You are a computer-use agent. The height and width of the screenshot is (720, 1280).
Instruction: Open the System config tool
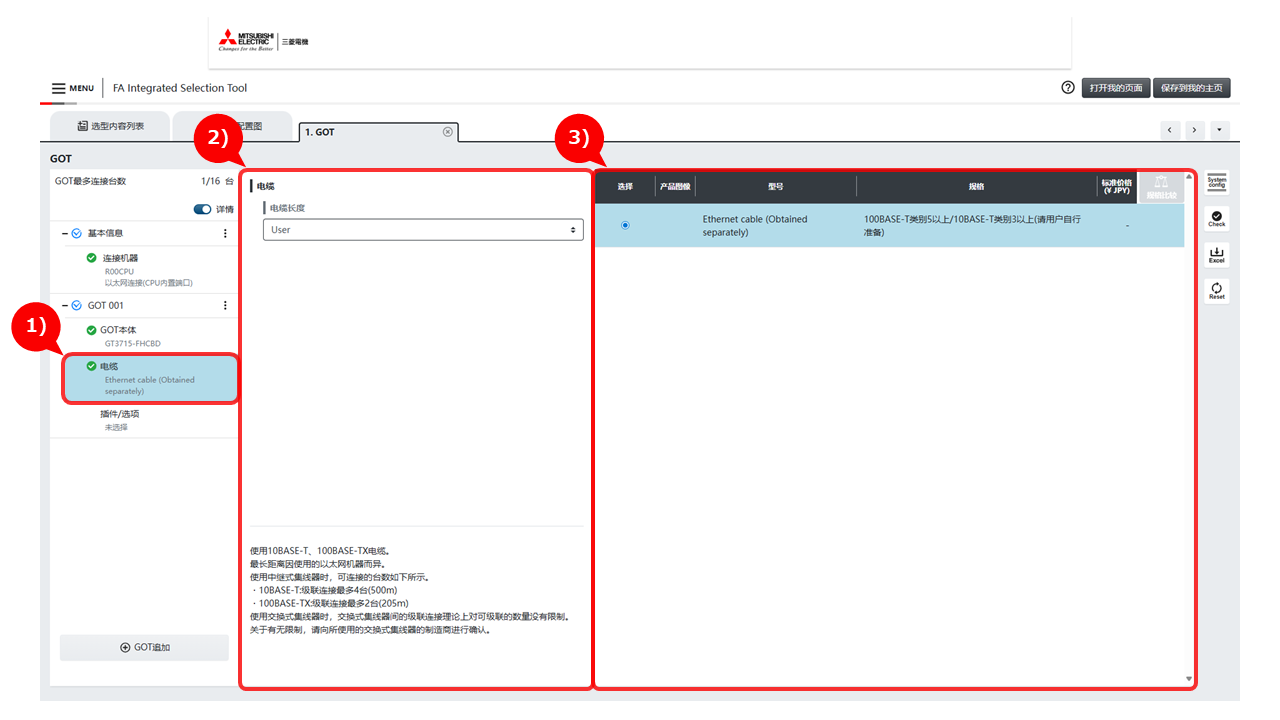point(1216,182)
